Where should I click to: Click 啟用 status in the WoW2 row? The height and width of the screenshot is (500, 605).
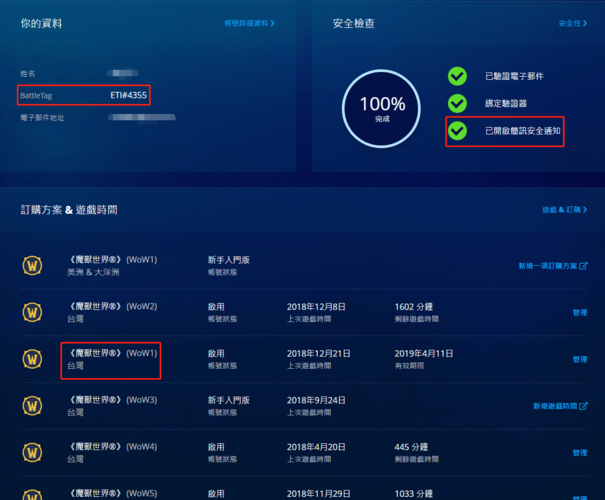click(216, 307)
